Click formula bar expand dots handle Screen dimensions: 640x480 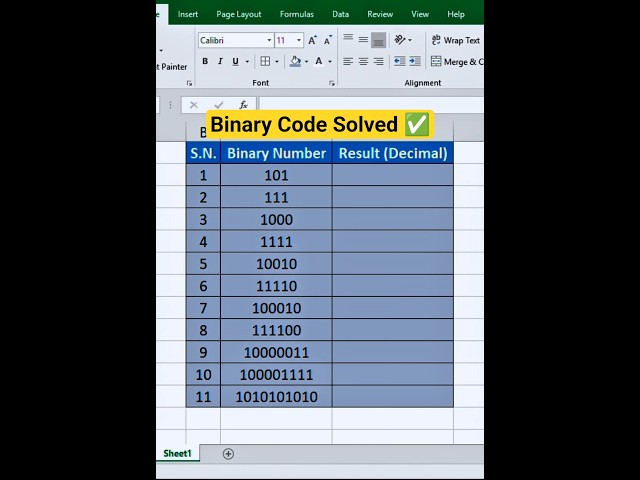coord(170,105)
